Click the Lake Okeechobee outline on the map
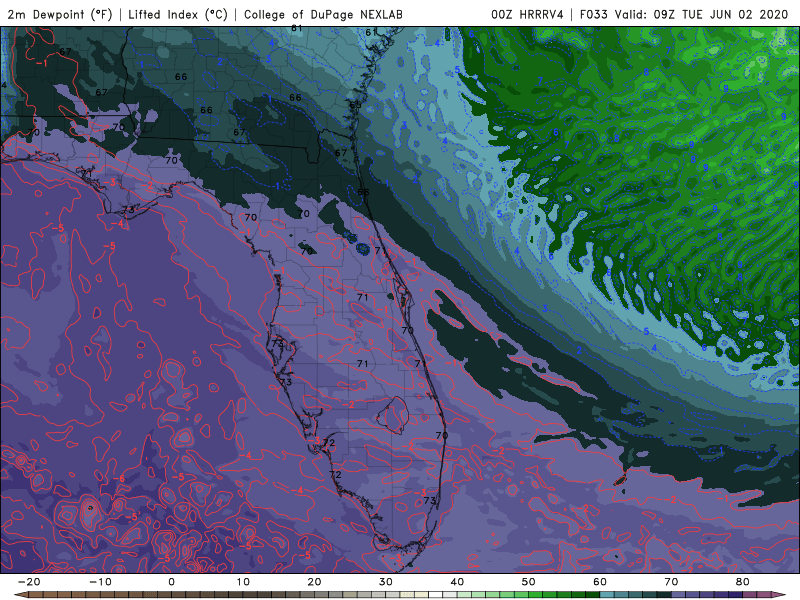 392,414
